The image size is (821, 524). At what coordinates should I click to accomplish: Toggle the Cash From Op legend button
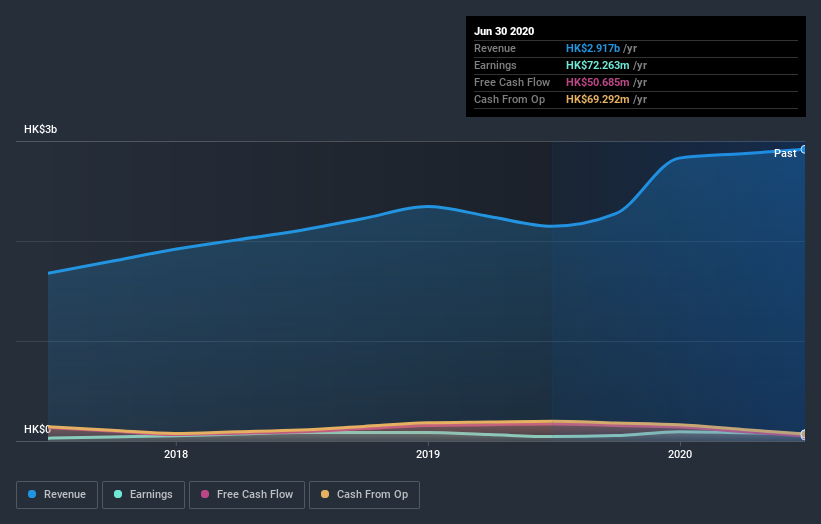(364, 495)
